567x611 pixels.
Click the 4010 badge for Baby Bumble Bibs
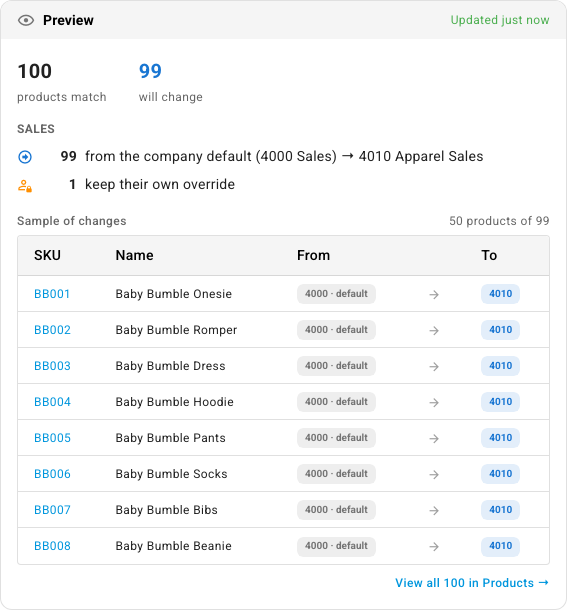point(500,510)
